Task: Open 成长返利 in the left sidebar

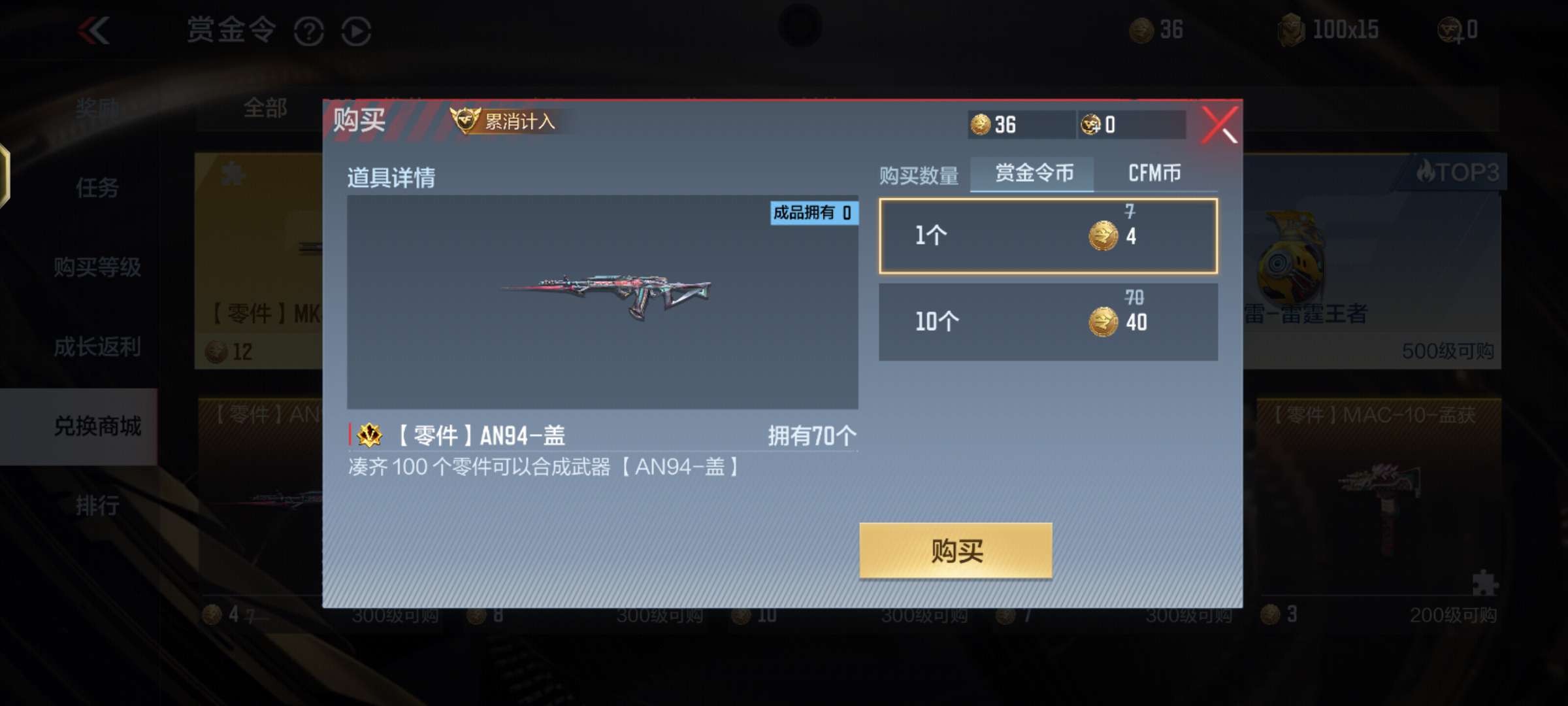Action: (97, 347)
